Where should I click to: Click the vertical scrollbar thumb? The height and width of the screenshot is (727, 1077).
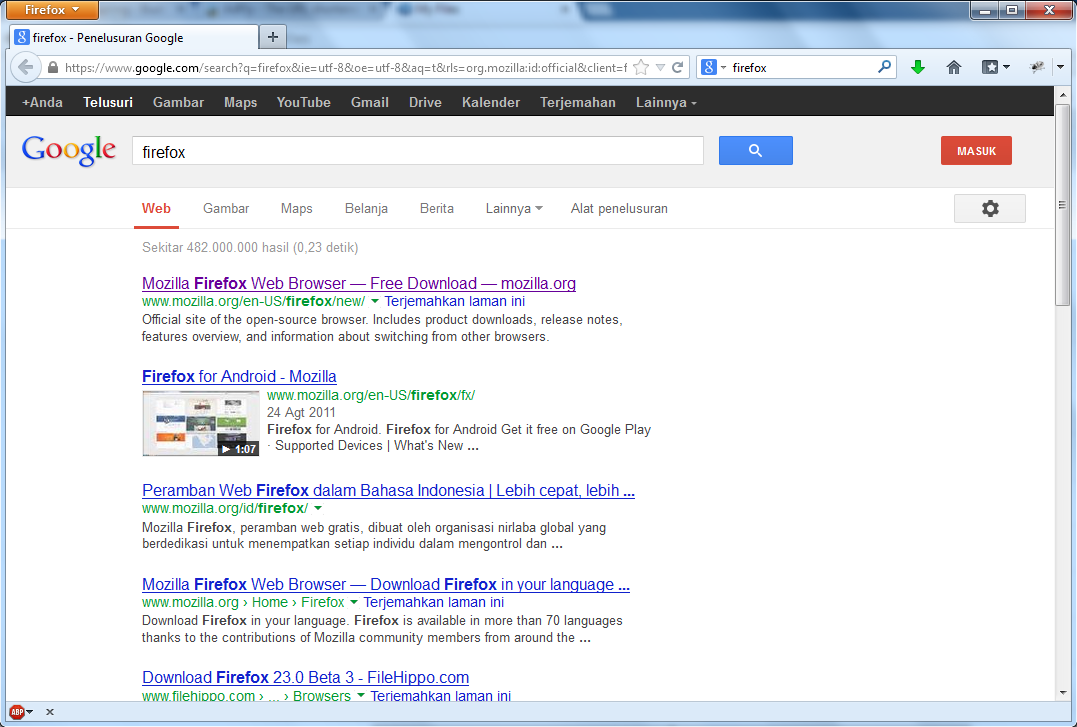[1062, 205]
